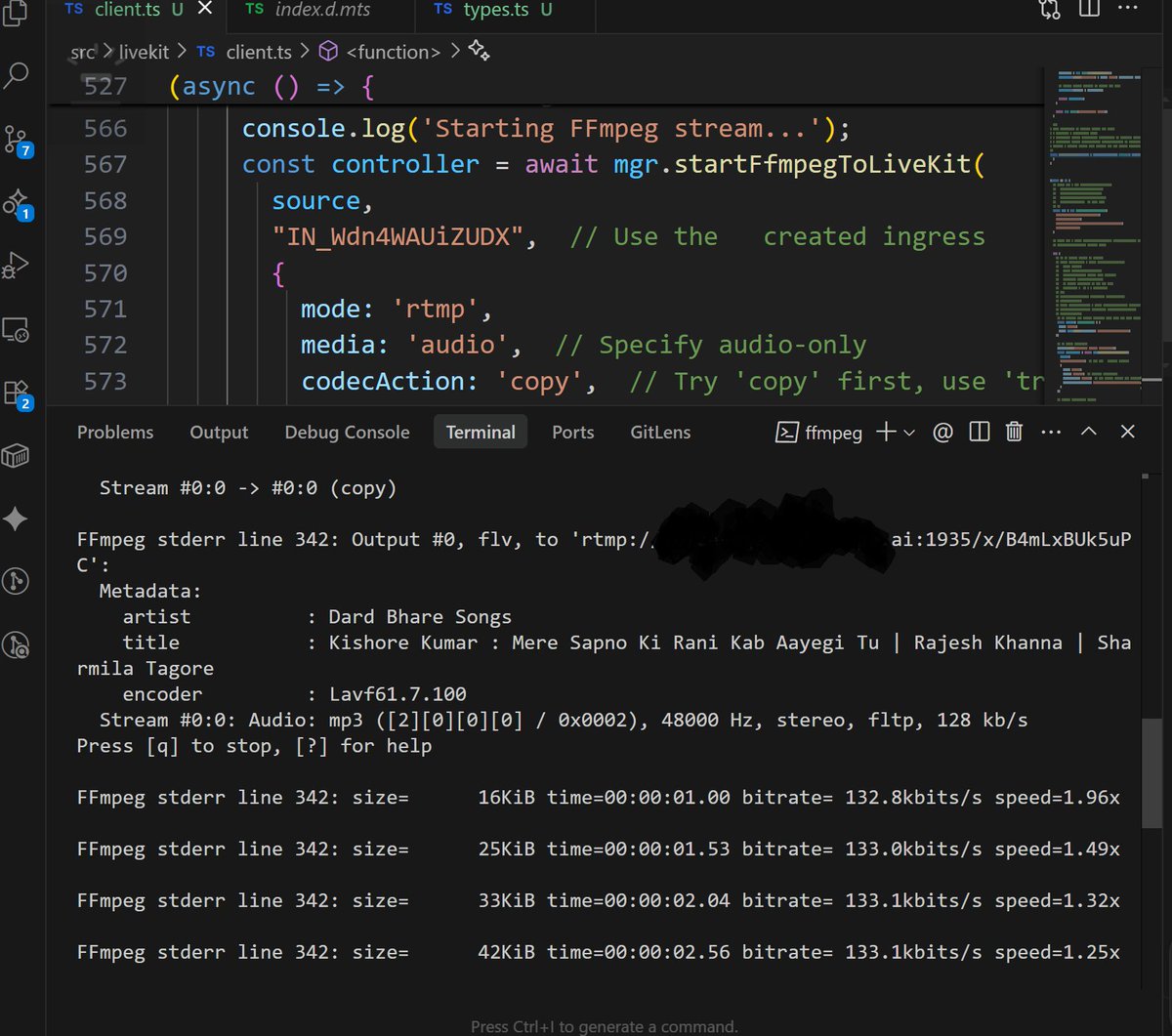Screen dimensions: 1172x1036
Task: Close the bottom panel with X
Action: (x=1127, y=432)
